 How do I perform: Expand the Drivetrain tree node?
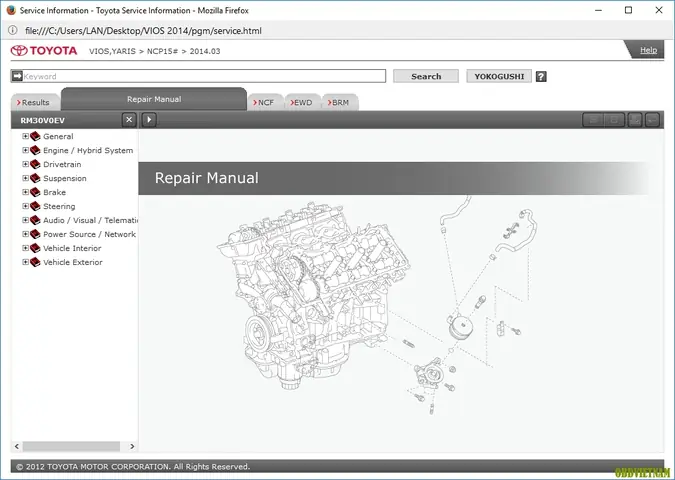[25, 164]
